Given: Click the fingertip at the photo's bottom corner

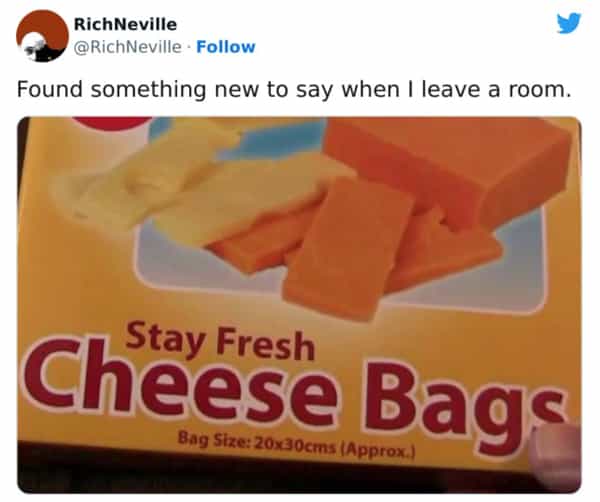Looking at the screenshot, I should 559,455.
